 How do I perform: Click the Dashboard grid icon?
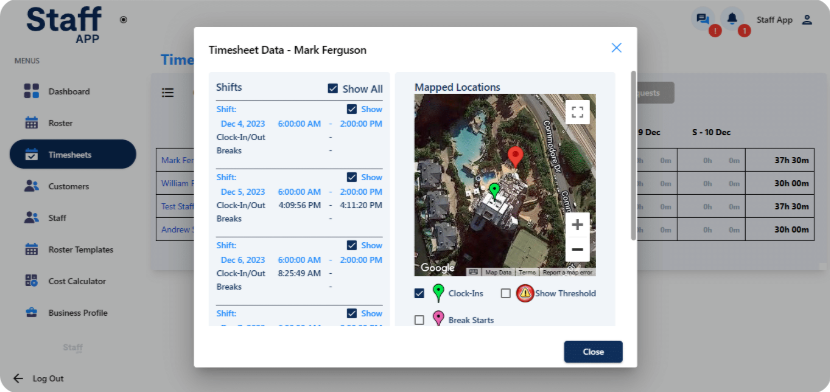click(x=32, y=91)
